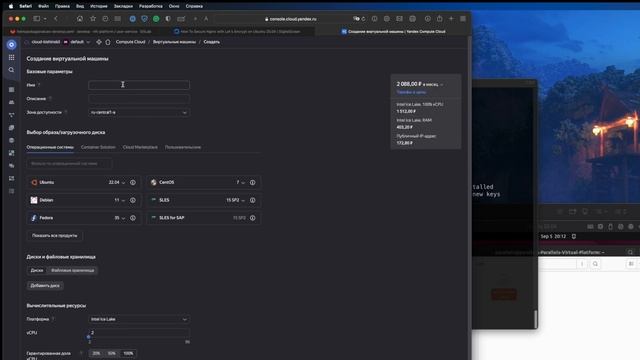Click search icon in Parallels VM window
Viewport: 640px width, 360px height.
click(595, 264)
